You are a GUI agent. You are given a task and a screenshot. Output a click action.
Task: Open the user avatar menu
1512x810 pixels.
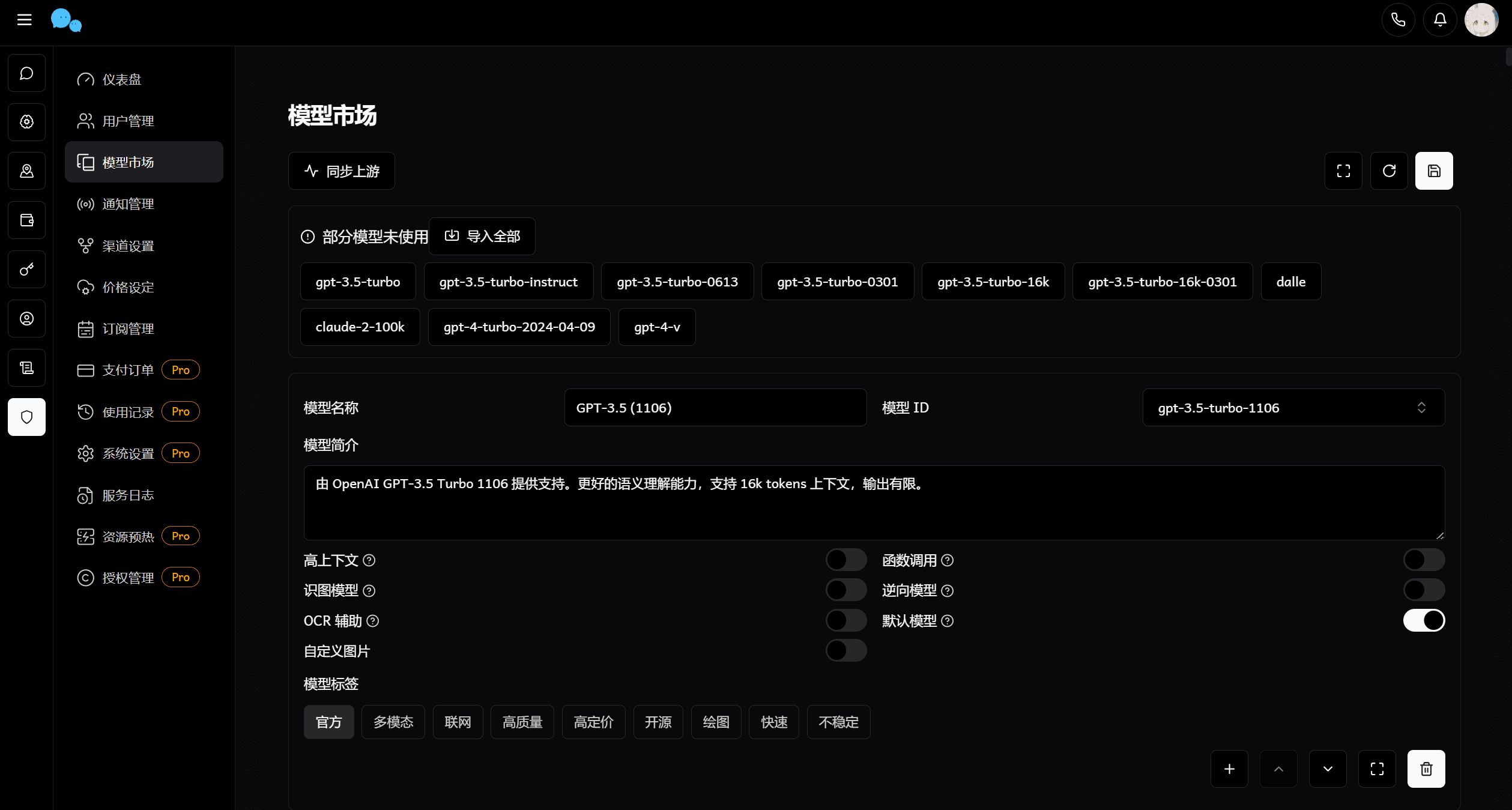coord(1481,20)
